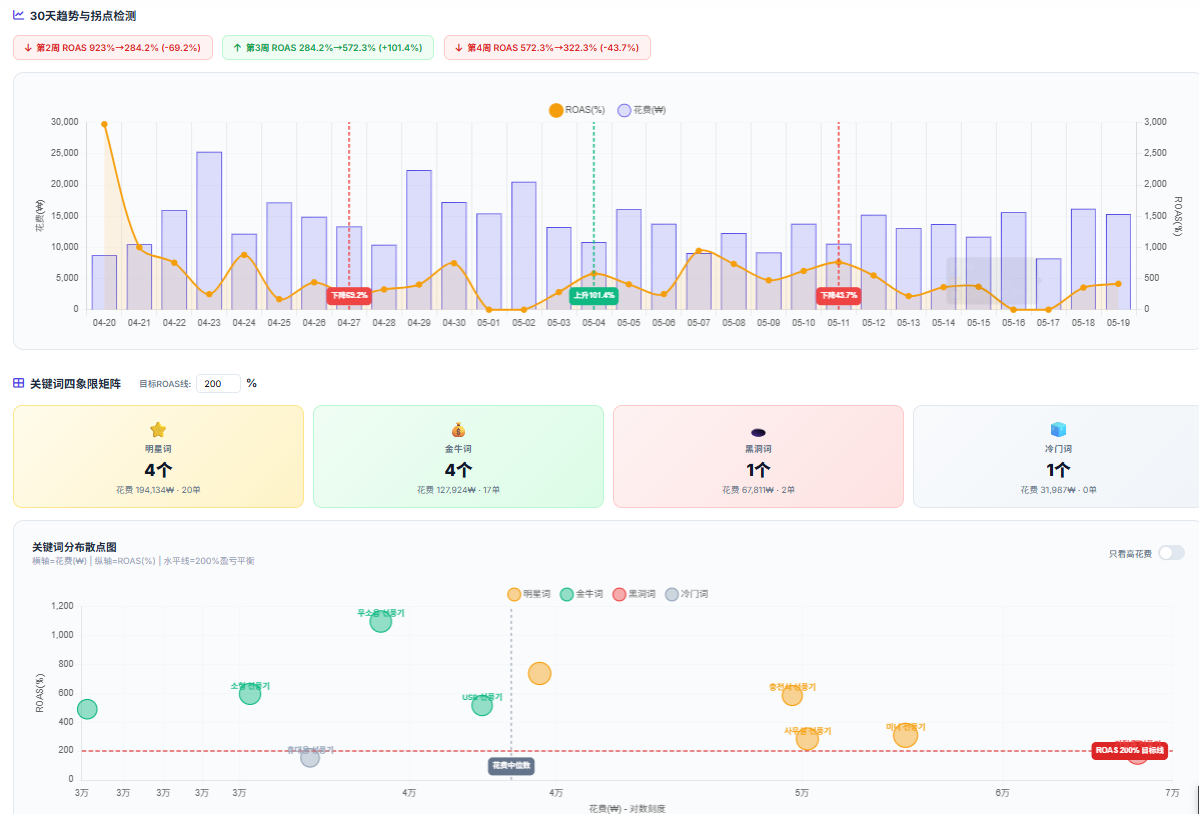The width and height of the screenshot is (1199, 814).
Task: Hide the 花费(₩) bar series via legend
Action: [x=642, y=110]
